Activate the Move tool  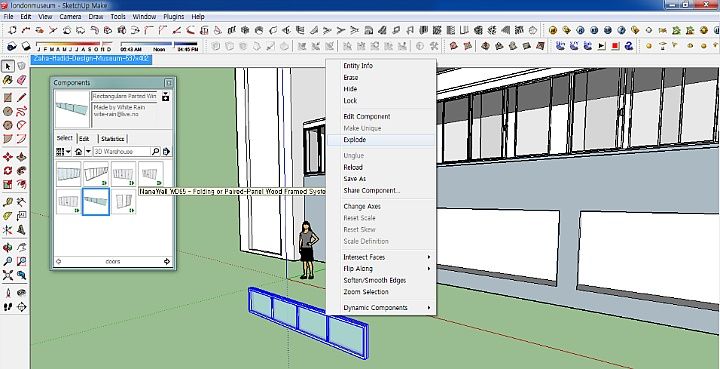point(8,157)
